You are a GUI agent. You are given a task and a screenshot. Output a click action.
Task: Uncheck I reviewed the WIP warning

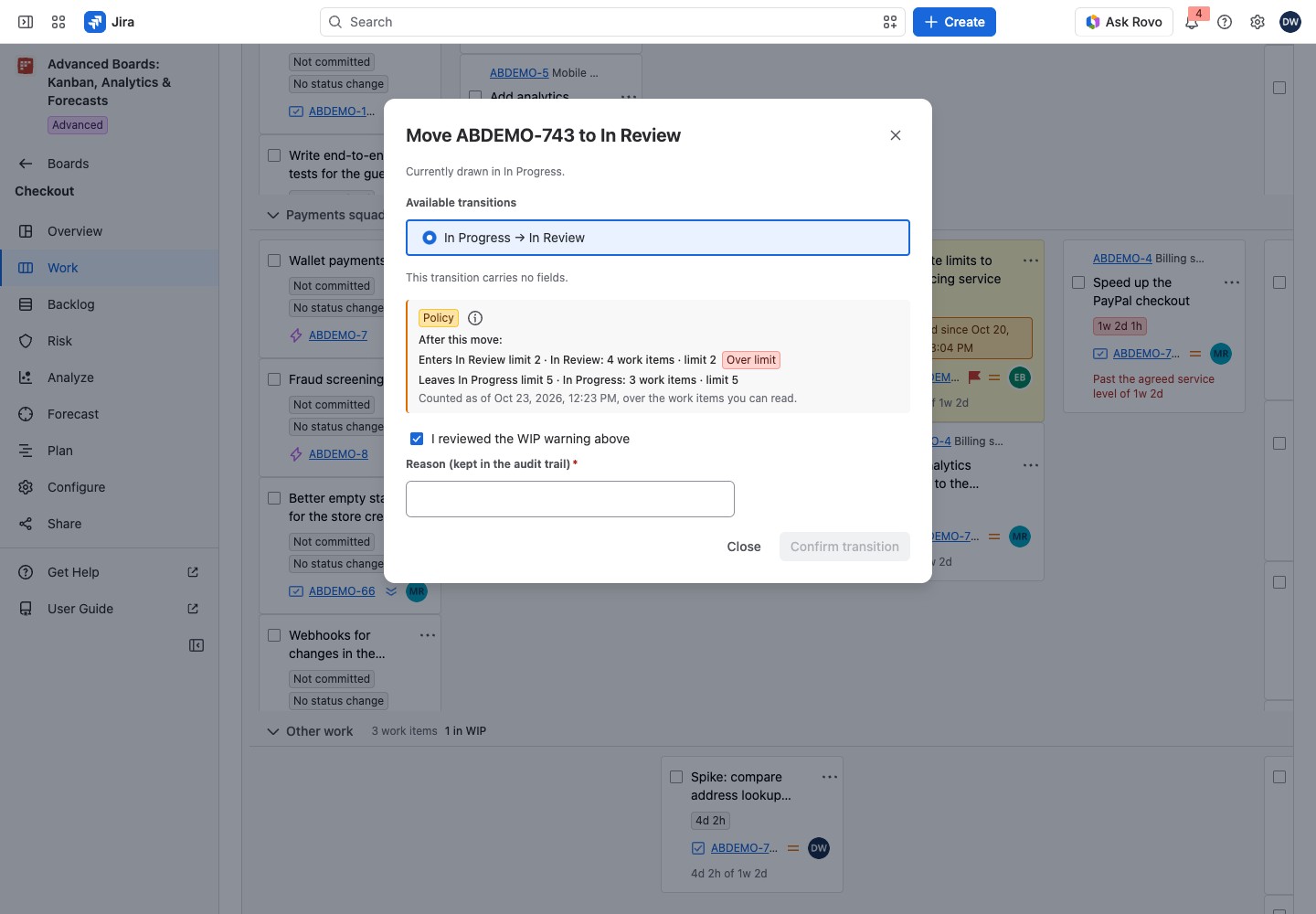point(417,439)
